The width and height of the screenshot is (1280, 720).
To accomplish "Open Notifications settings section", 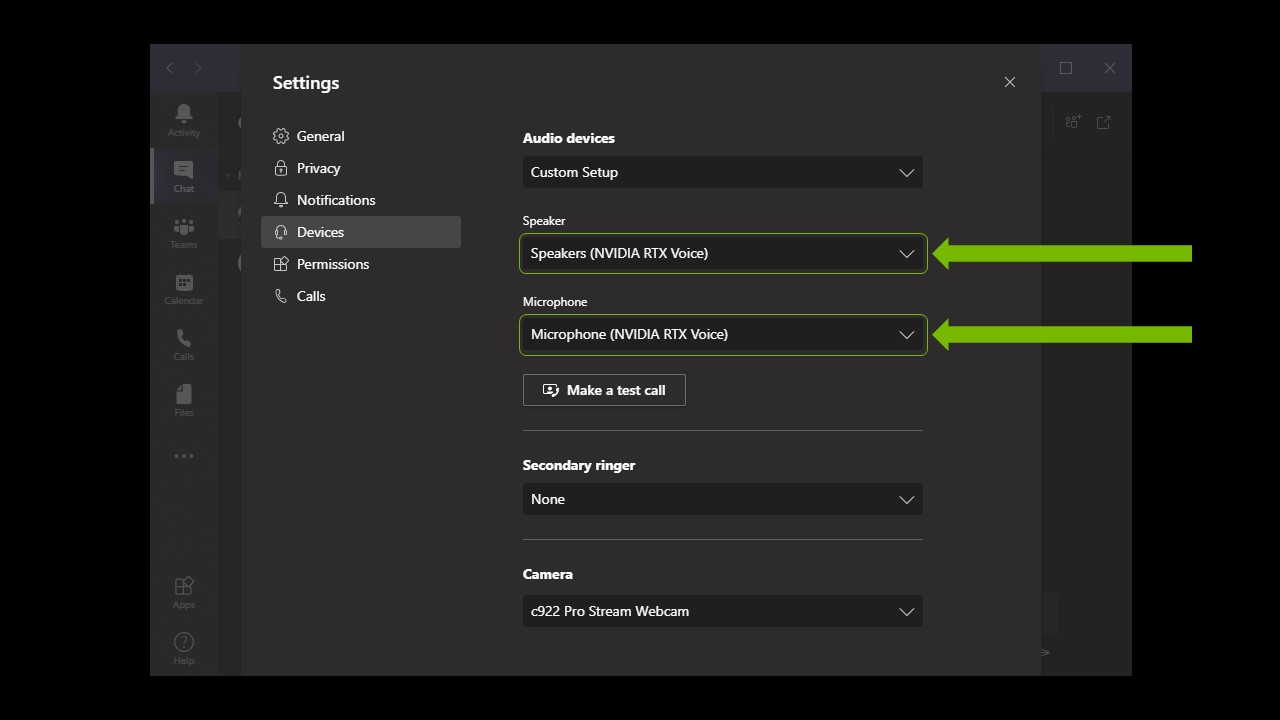I will coord(335,200).
